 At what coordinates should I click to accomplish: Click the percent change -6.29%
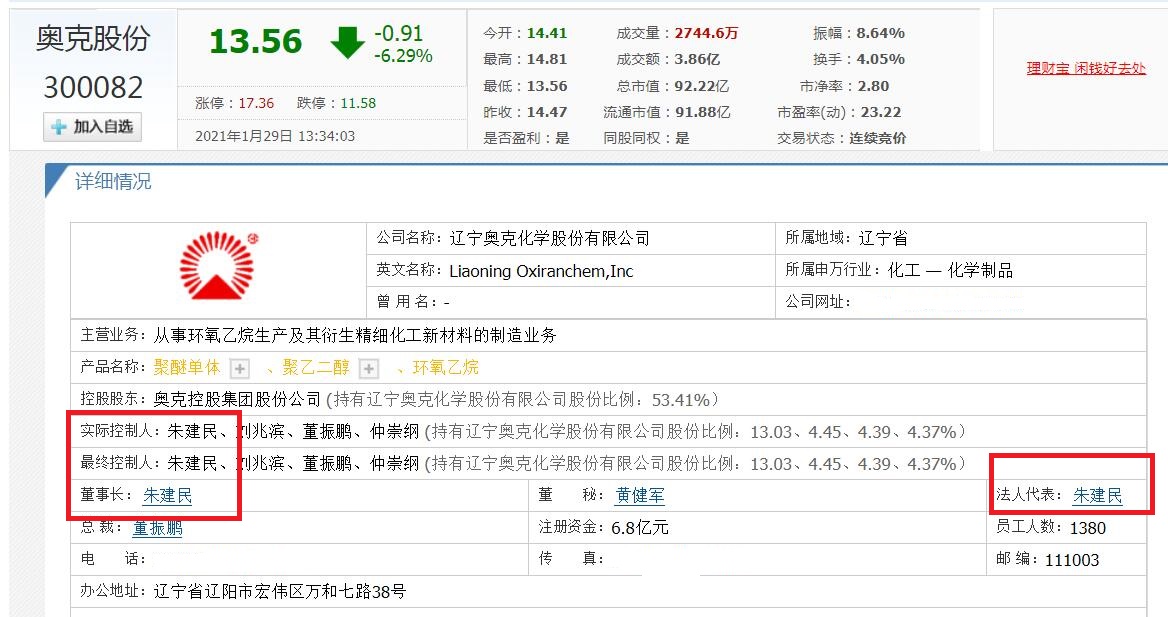[x=403, y=56]
